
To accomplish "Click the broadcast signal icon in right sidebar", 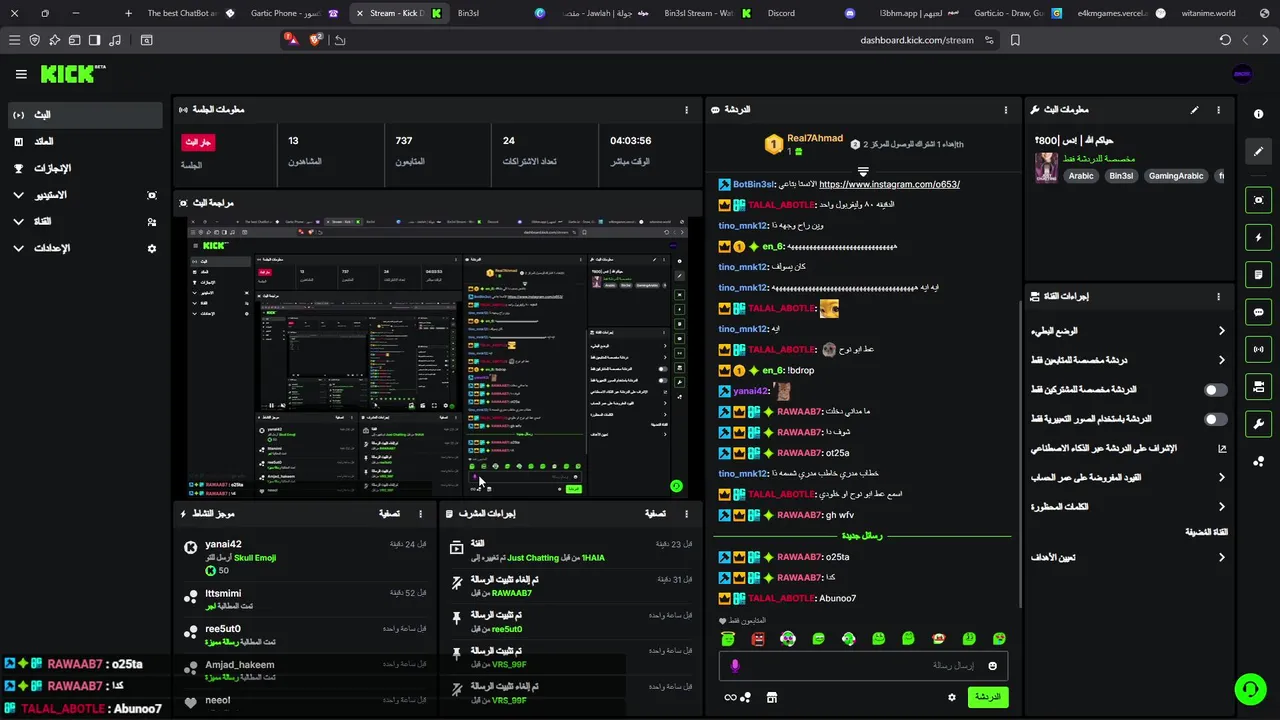I will click(1258, 349).
